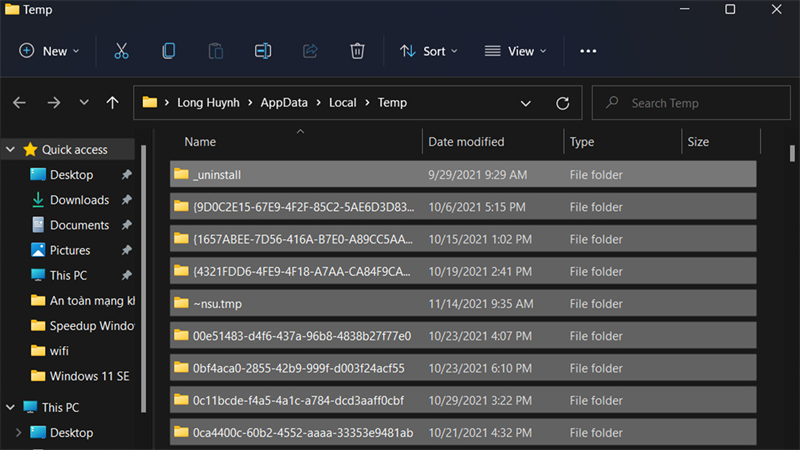Sort by the Date modified column
Screen dimensions: 800x450
point(466,142)
